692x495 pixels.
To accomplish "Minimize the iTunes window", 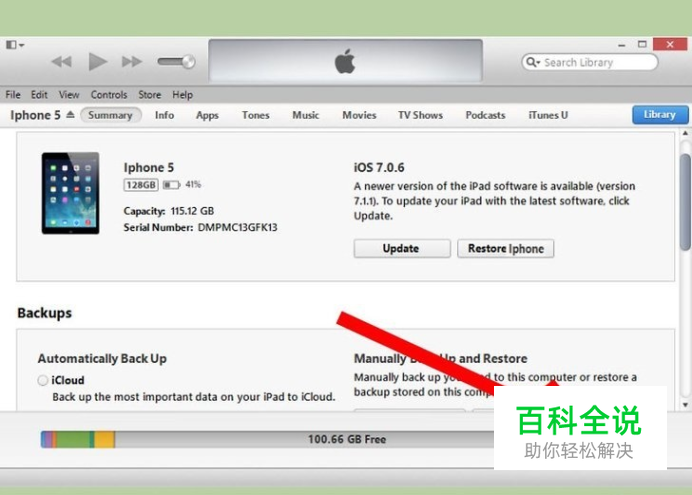I will (x=622, y=45).
